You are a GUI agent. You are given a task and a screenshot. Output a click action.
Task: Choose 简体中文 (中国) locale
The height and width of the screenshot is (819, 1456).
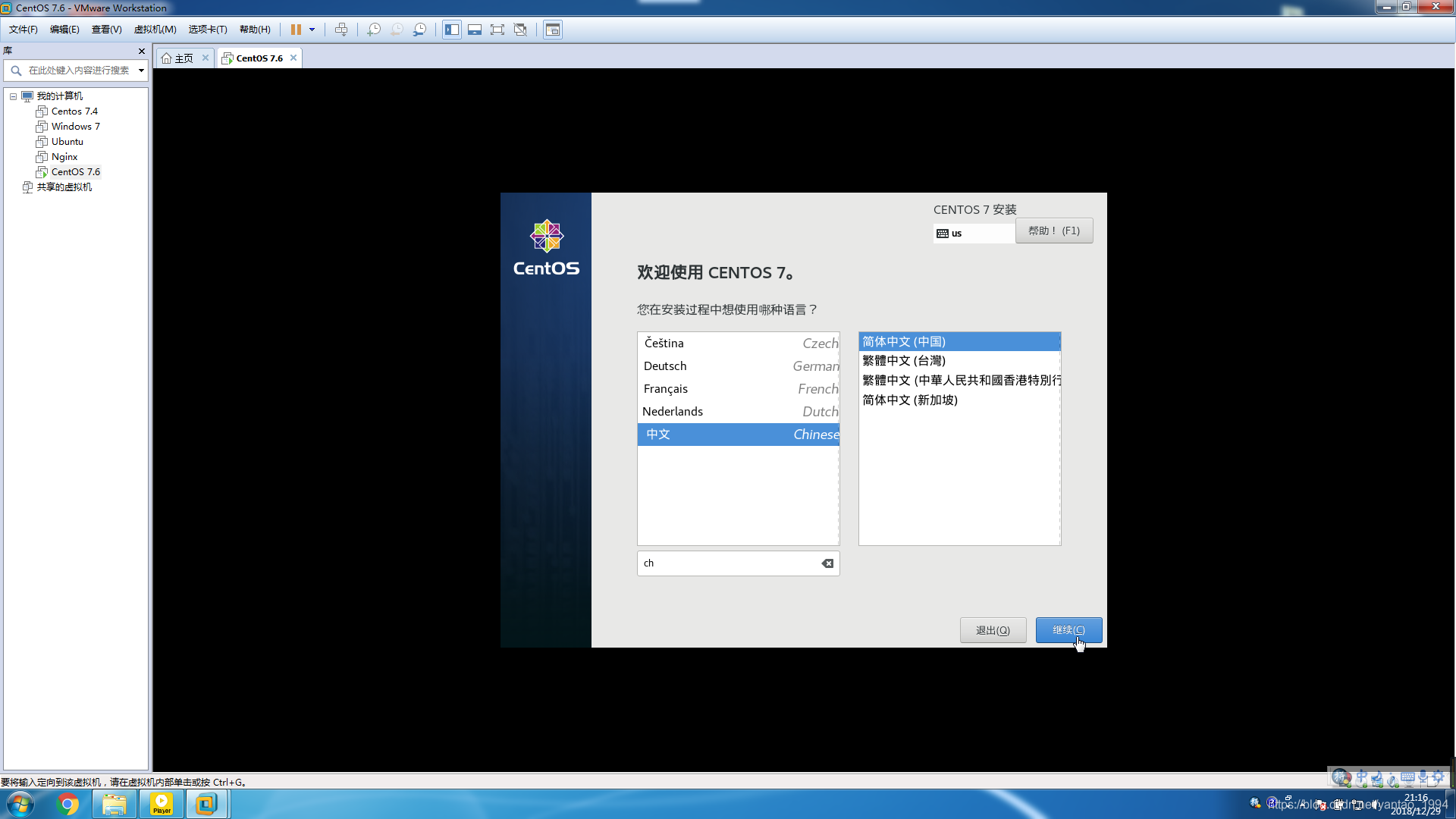959,342
